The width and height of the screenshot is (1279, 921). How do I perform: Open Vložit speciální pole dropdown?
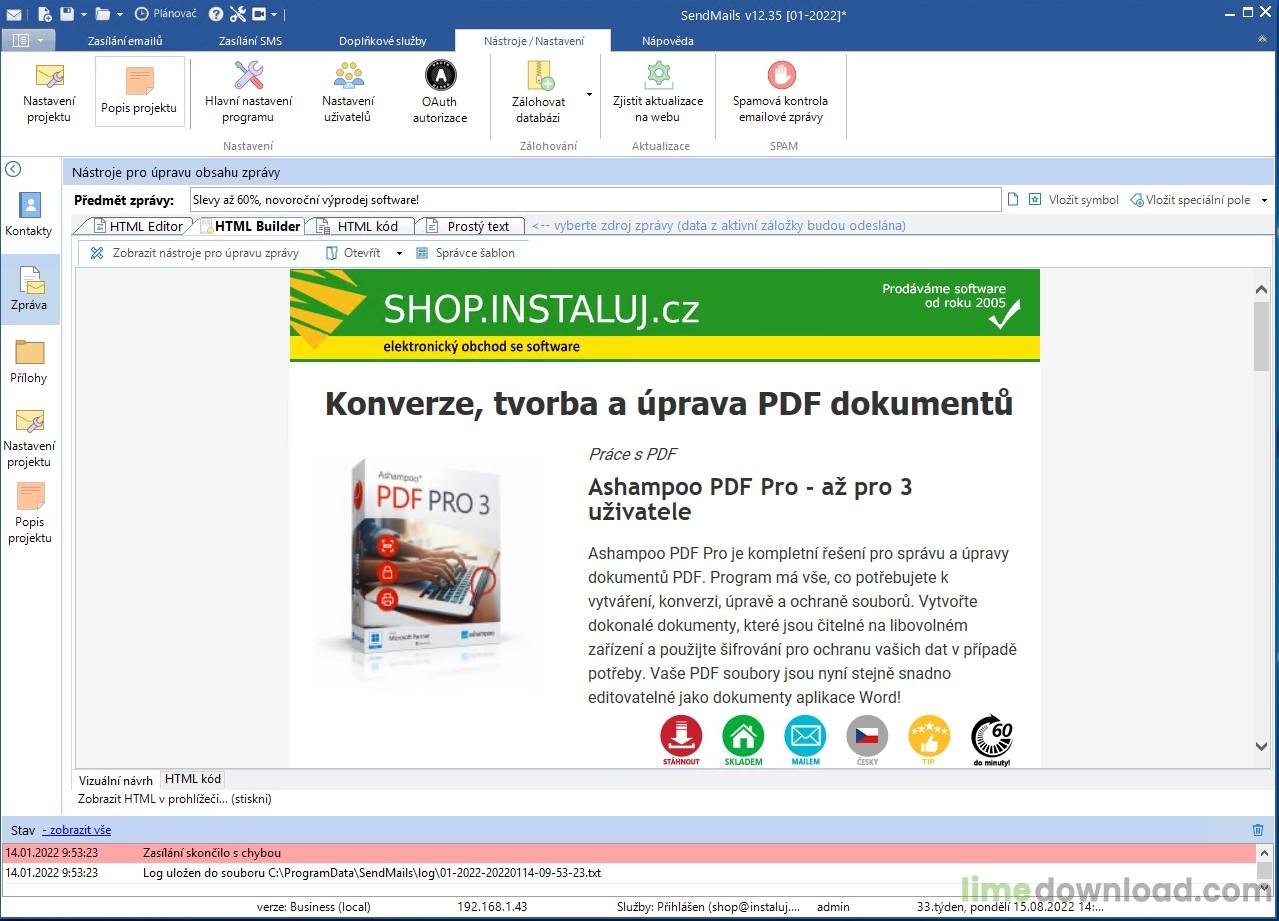[x=1264, y=200]
